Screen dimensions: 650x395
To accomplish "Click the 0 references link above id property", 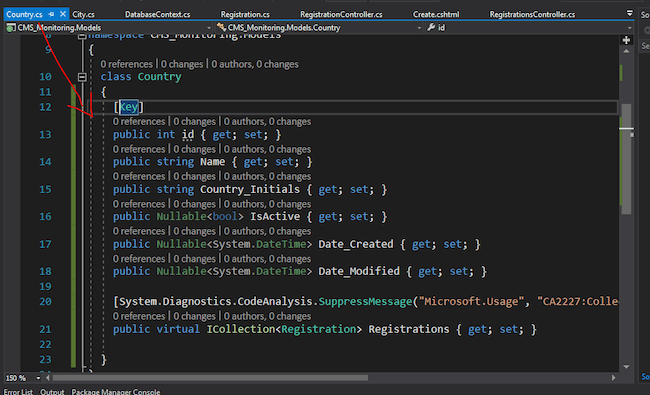I will [x=139, y=121].
